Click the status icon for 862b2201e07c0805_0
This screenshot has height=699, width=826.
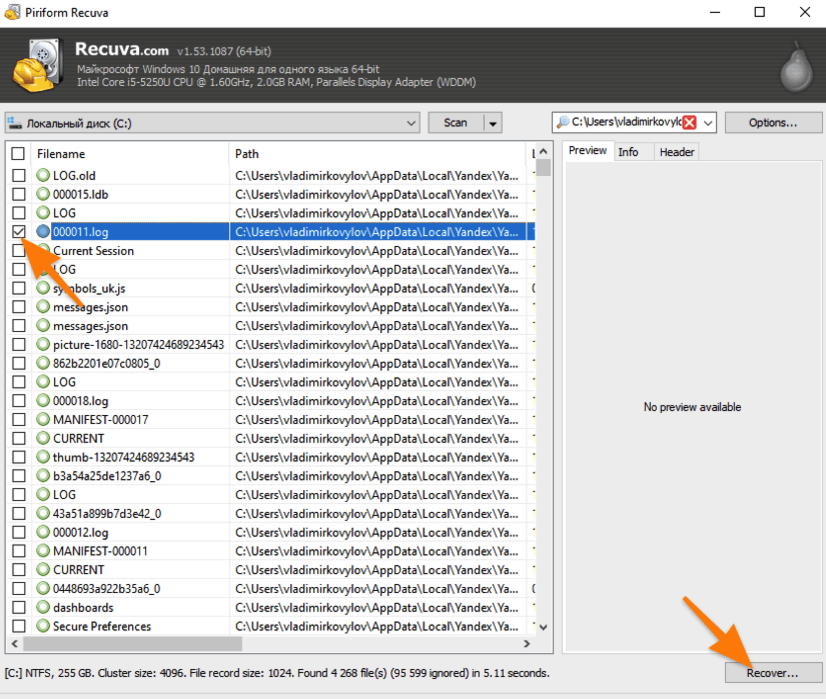point(43,363)
